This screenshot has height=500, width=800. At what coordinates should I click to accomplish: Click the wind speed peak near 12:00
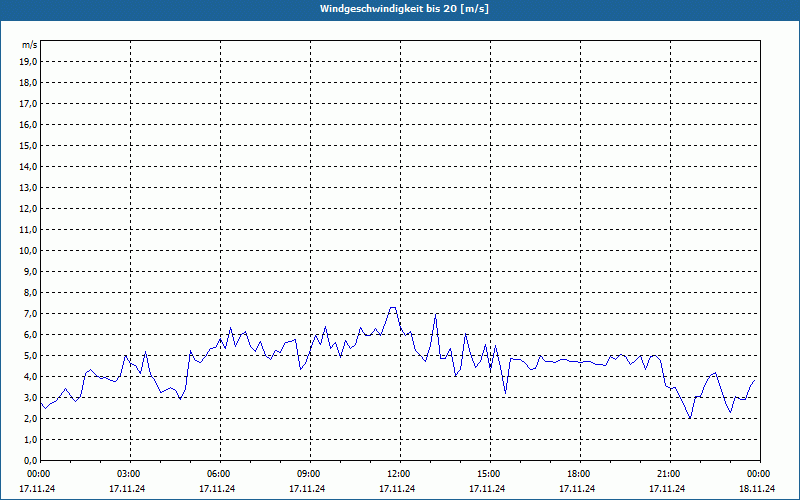coord(393,308)
